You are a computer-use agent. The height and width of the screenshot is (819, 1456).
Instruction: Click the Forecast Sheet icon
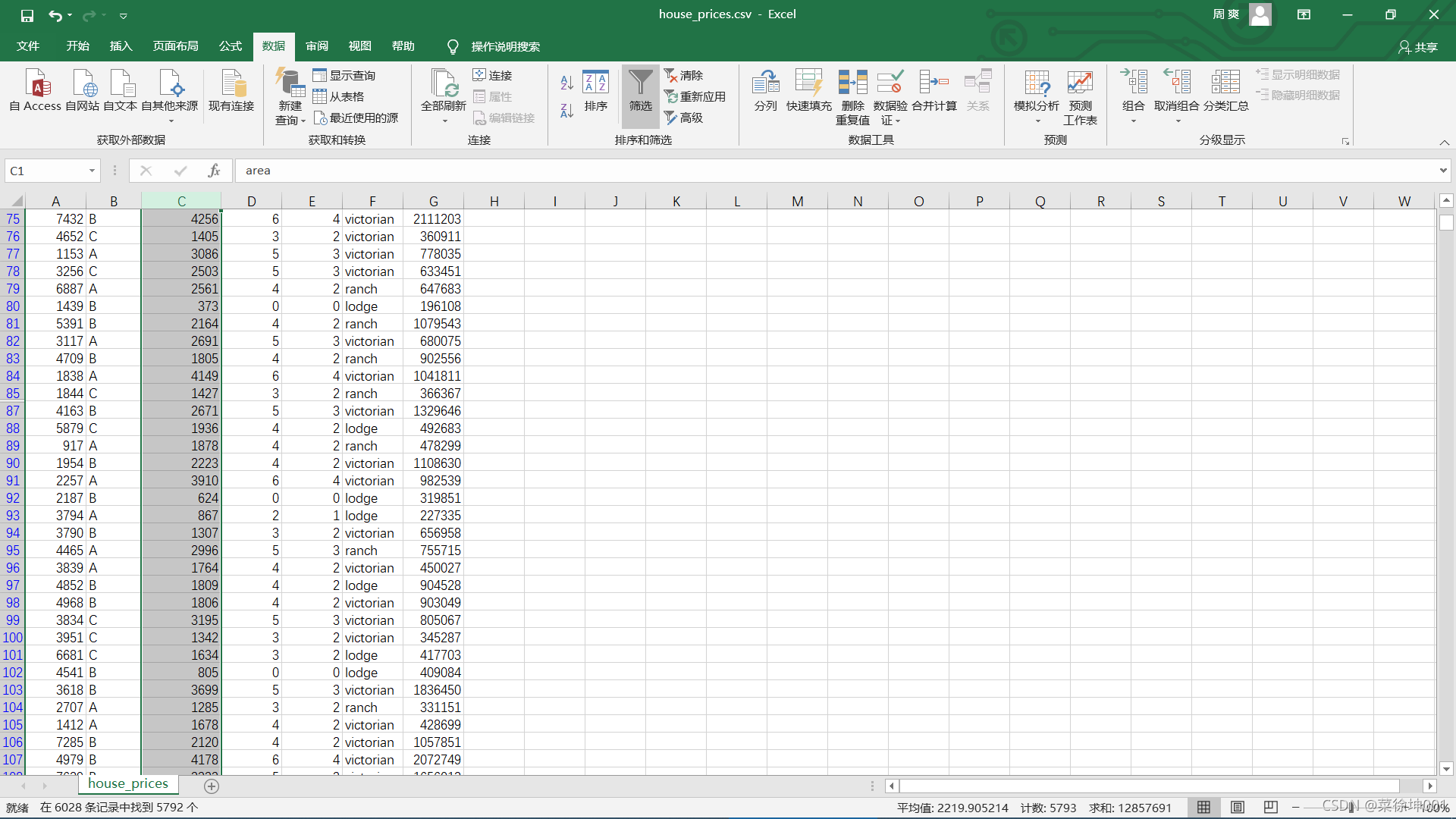1079,83
